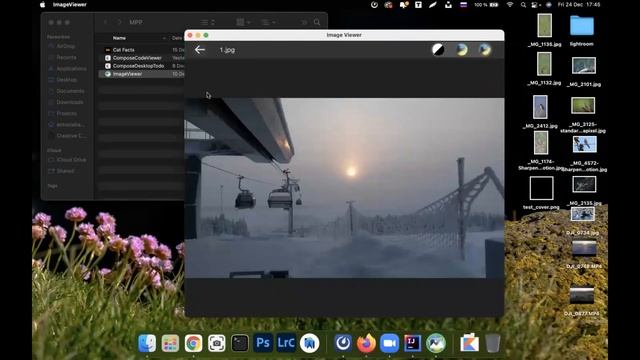640x360 pixels.
Task: Select test_cover.png on the desktop
Action: (541, 193)
